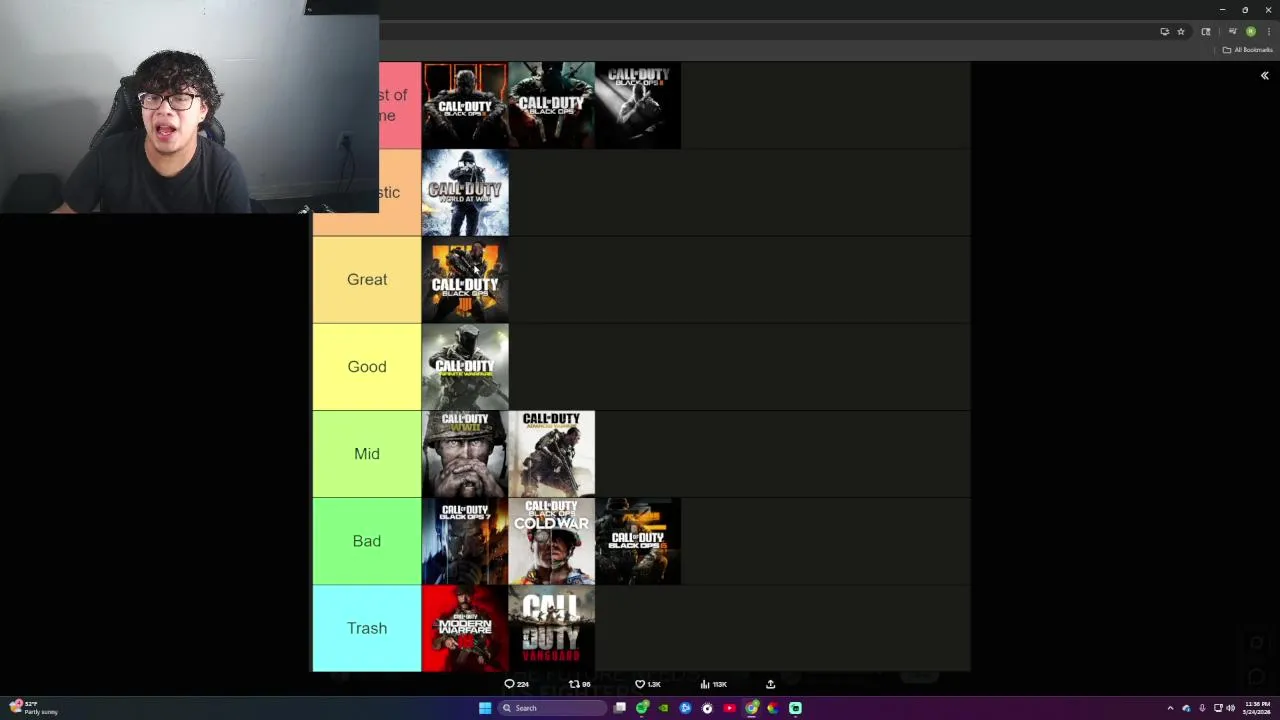Switch to the active Chrome taskbar icon
This screenshot has width=1280, height=720.
(751, 708)
